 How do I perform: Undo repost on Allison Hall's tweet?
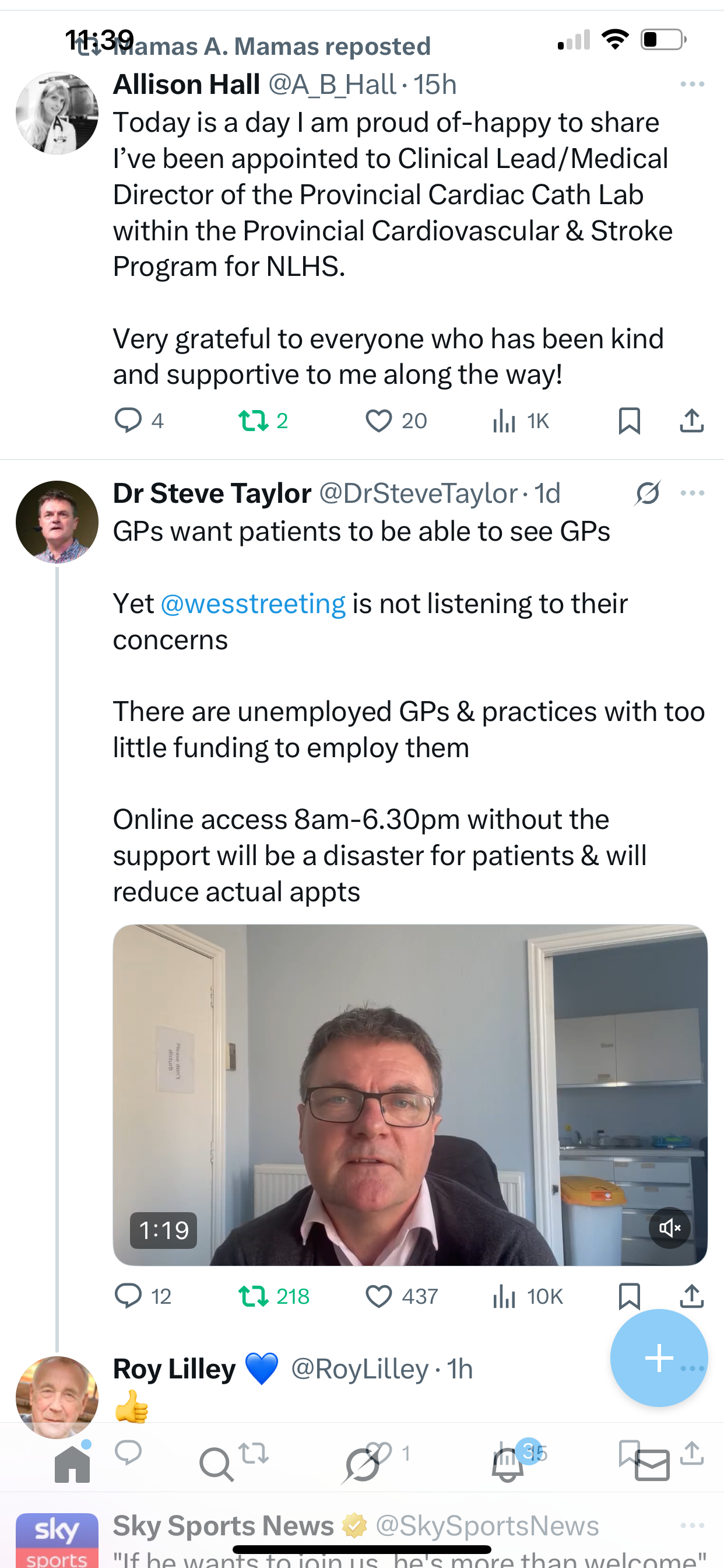coord(263,421)
